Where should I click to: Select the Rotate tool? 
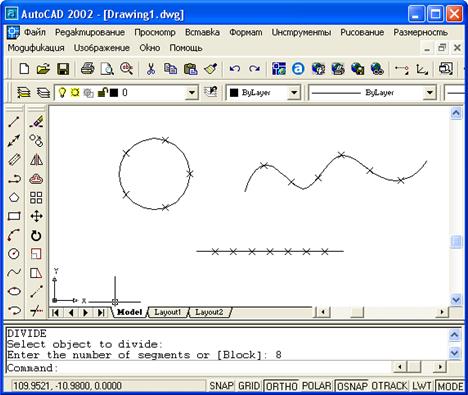coord(36,235)
